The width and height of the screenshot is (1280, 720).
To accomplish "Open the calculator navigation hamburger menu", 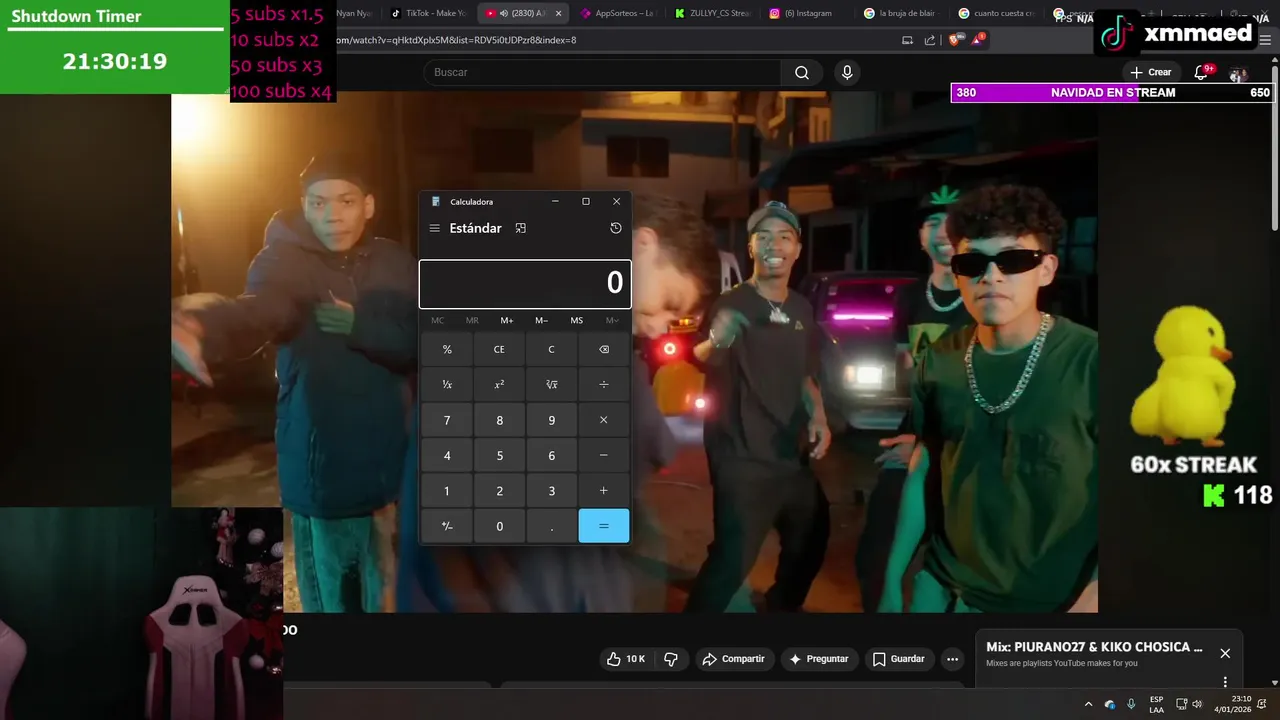I will pos(434,228).
